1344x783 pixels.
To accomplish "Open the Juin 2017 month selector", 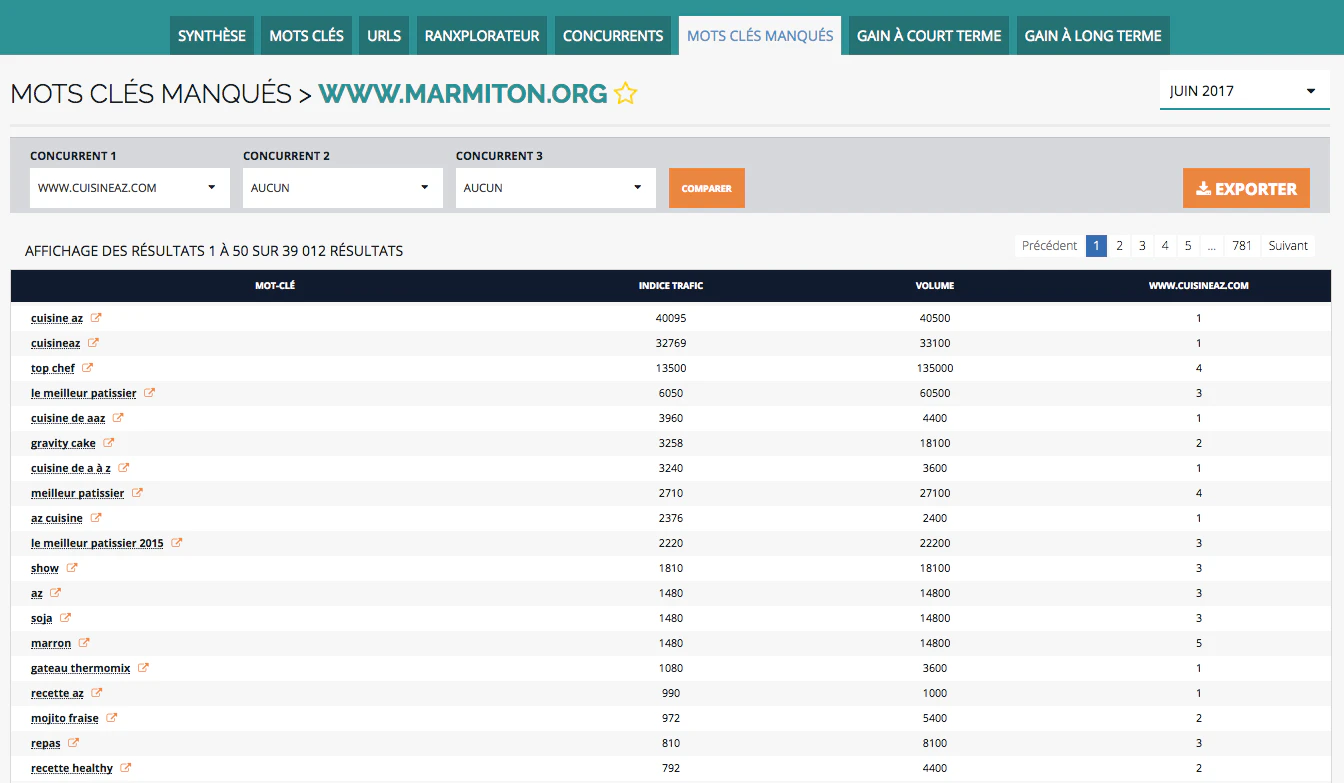I will point(1244,91).
